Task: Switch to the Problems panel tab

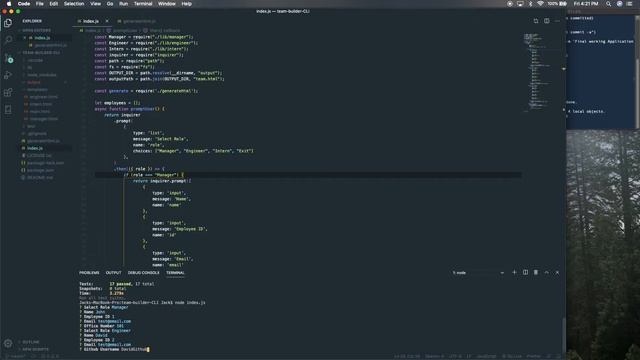Action: pos(89,272)
